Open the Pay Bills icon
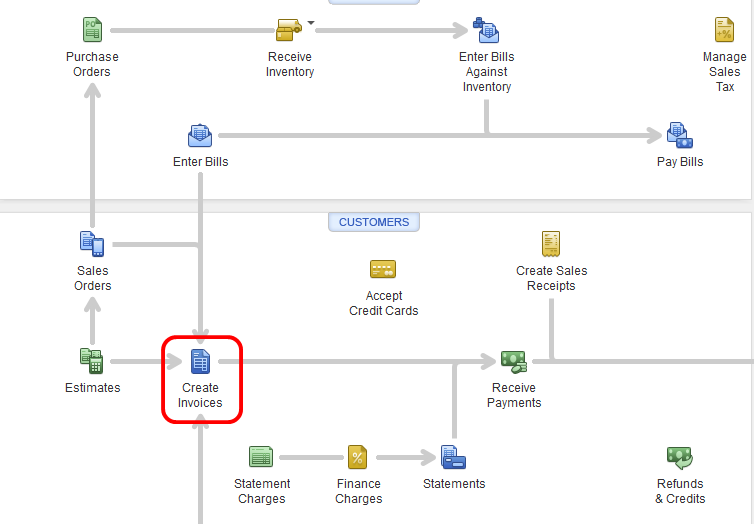The image size is (754, 524). (x=679, y=135)
